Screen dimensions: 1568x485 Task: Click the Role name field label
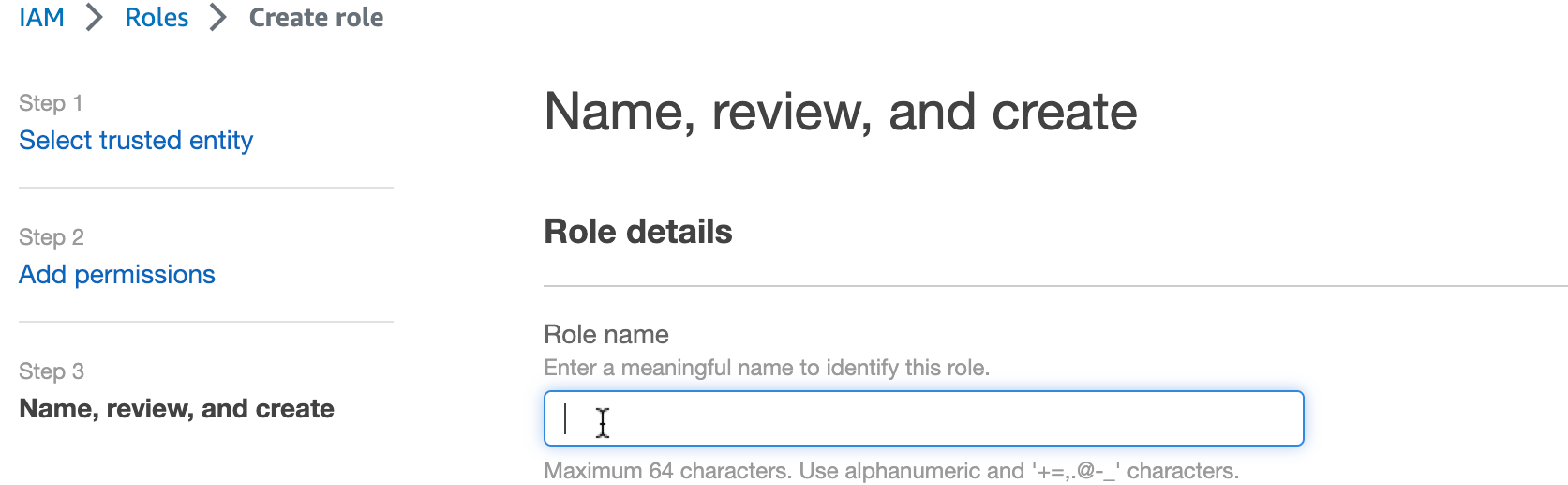point(605,335)
